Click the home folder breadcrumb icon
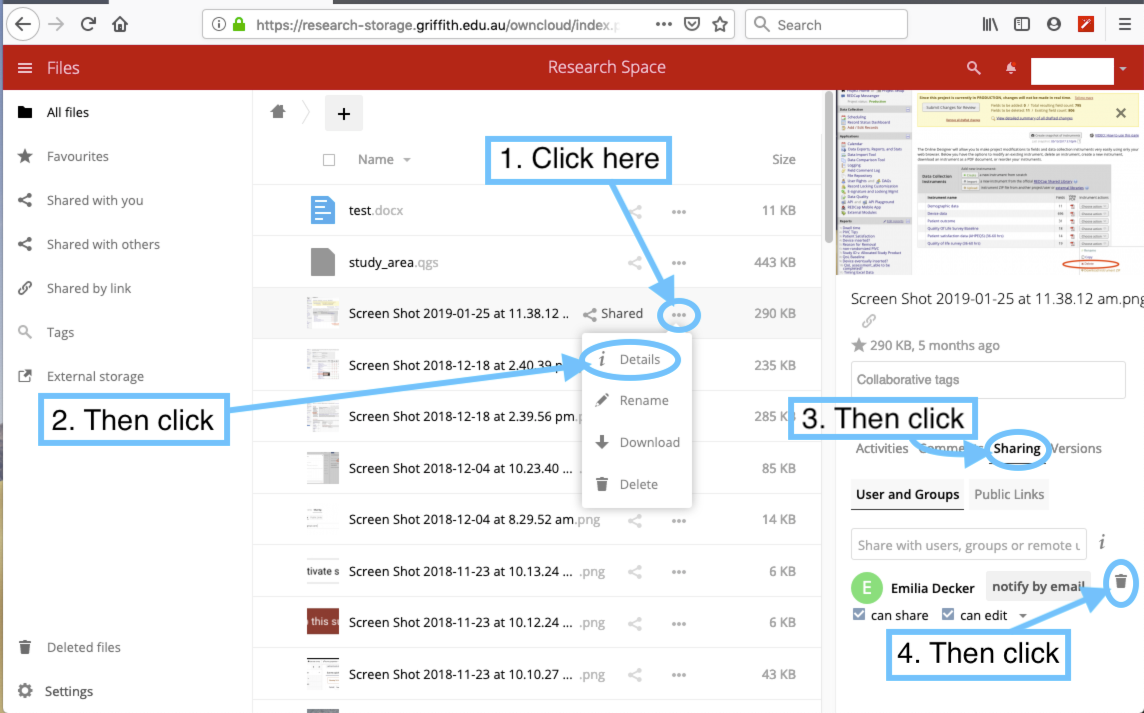Image resolution: width=1144 pixels, height=713 pixels. pyautogui.click(x=278, y=113)
